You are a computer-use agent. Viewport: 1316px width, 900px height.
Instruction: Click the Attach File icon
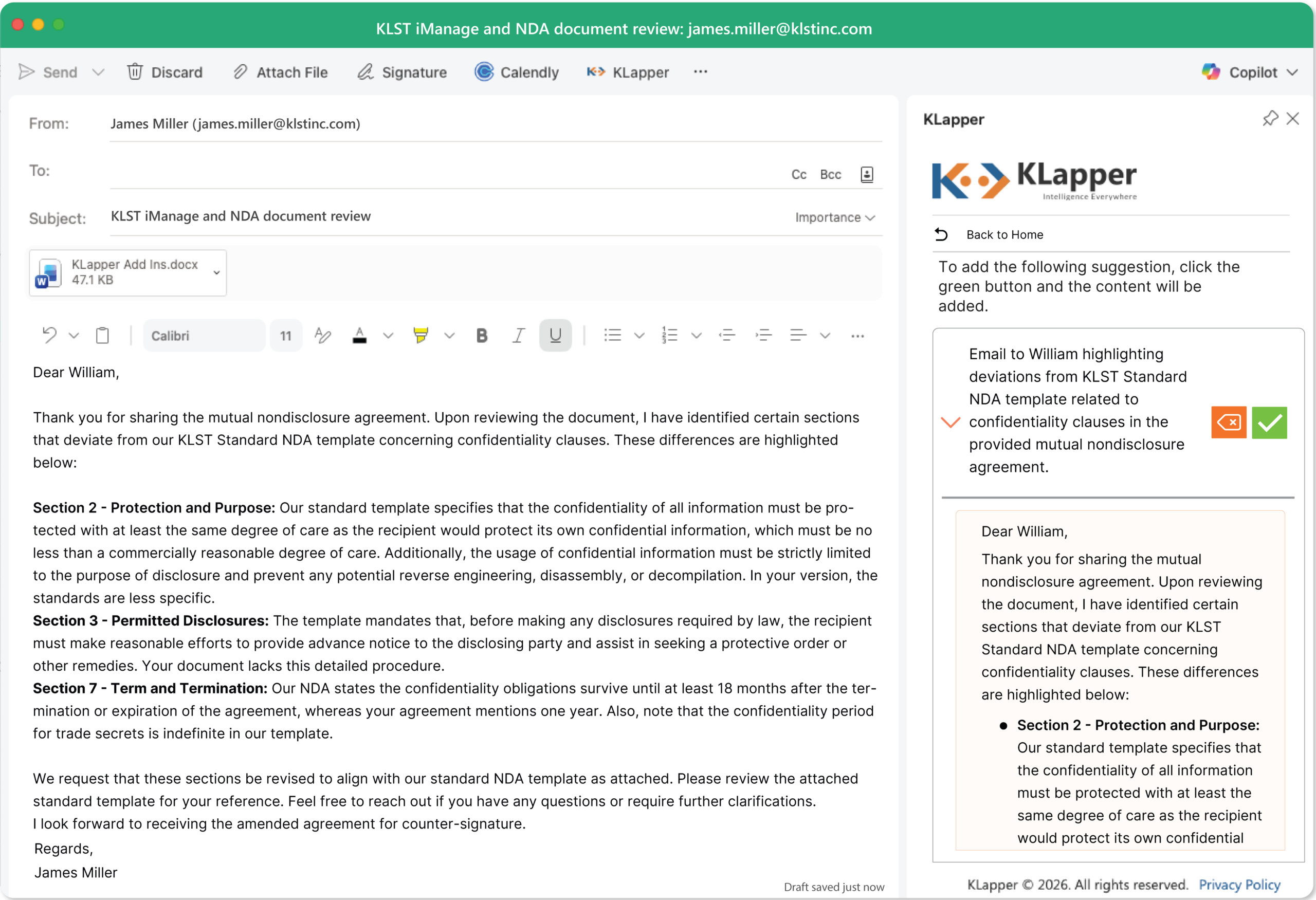241,72
